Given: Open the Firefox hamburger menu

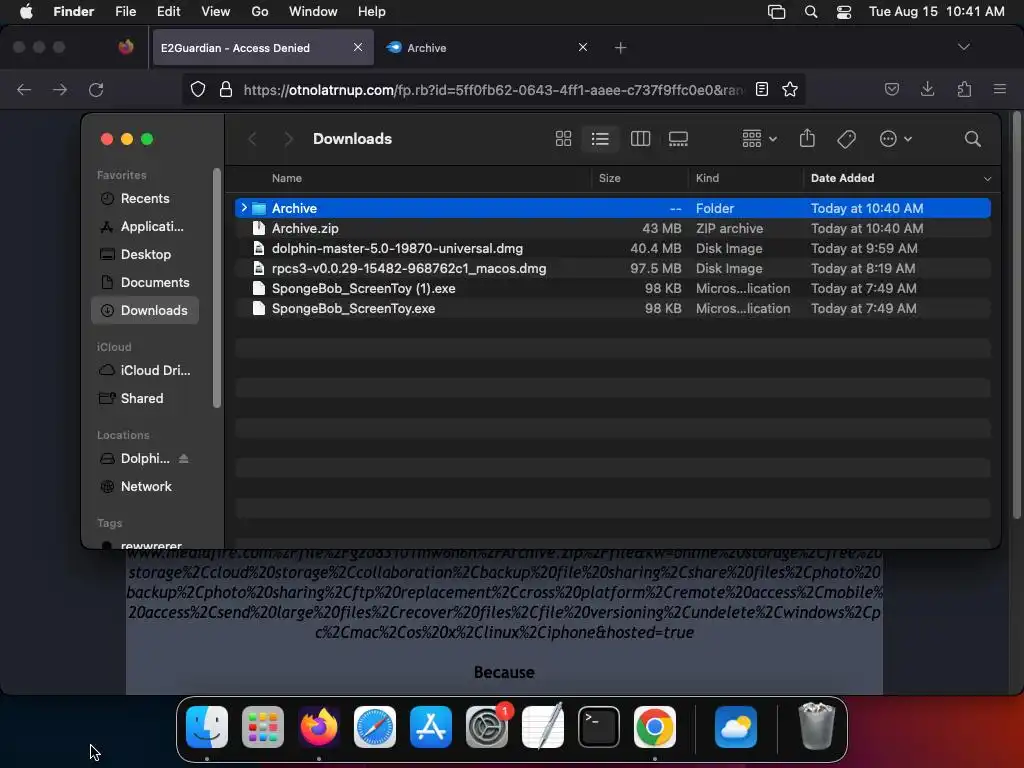Looking at the screenshot, I should click(999, 89).
